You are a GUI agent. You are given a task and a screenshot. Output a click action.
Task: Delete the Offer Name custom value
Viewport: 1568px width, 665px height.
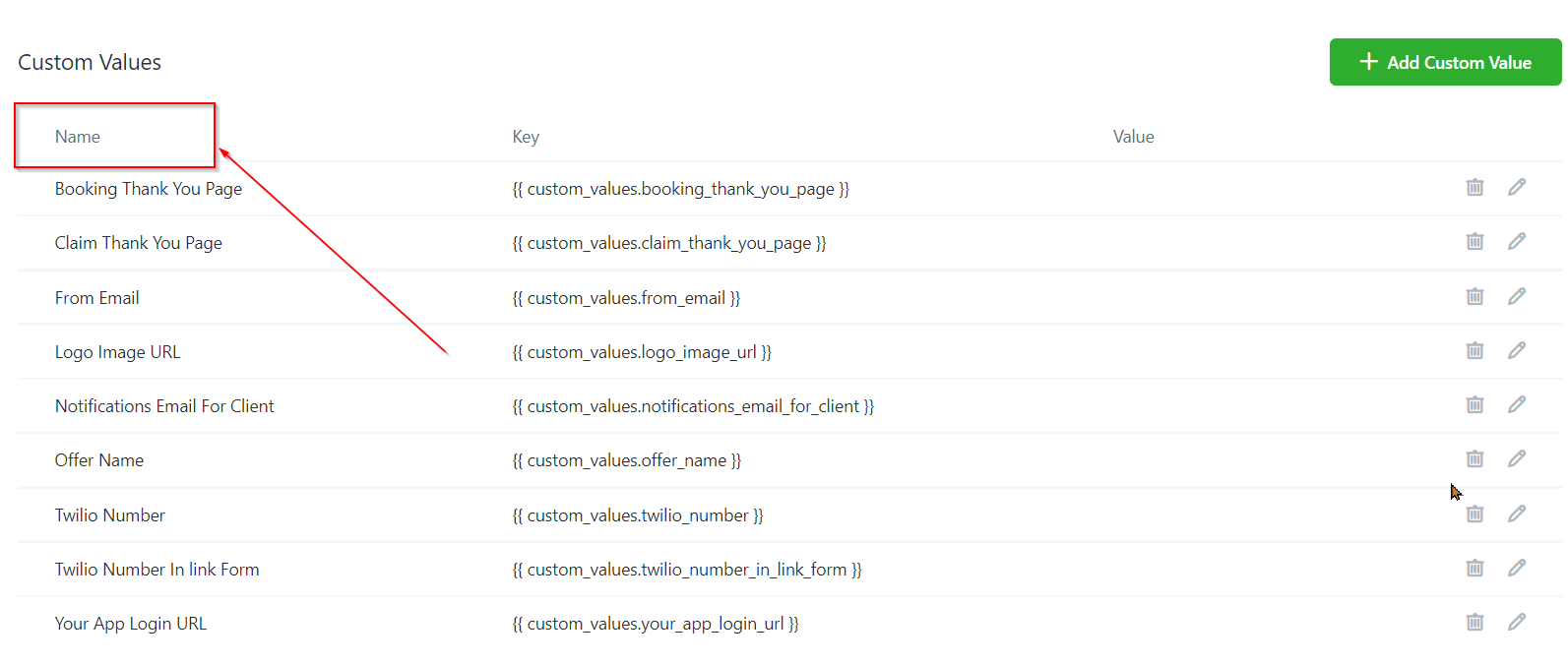(1474, 458)
